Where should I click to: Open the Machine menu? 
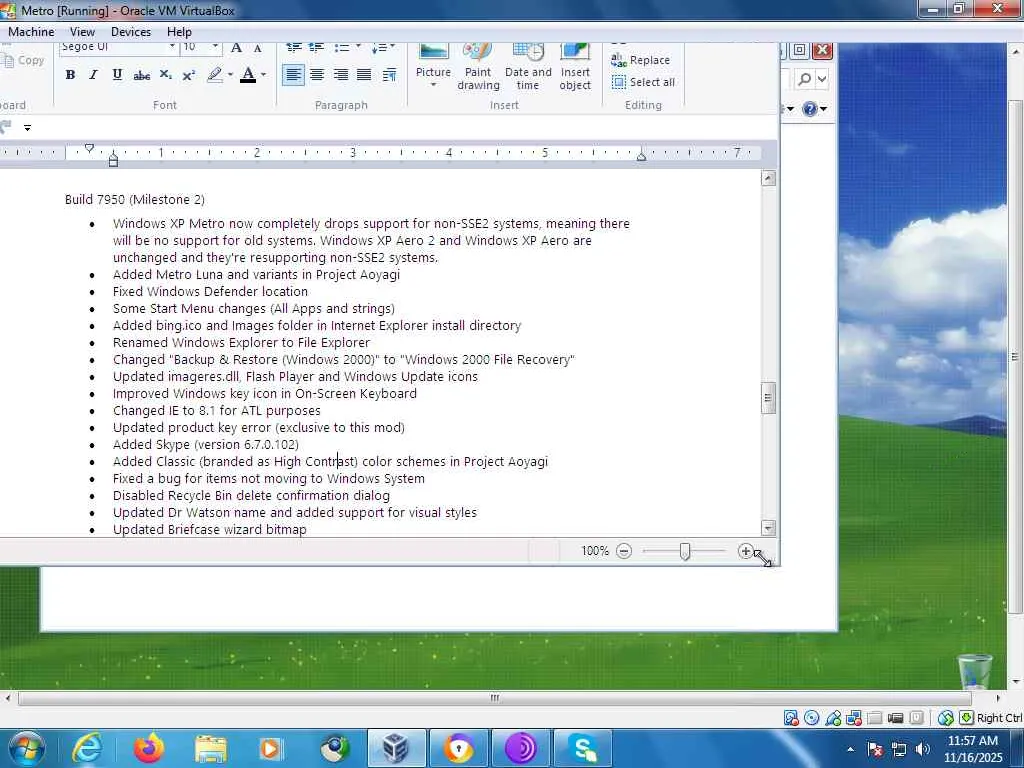click(31, 32)
